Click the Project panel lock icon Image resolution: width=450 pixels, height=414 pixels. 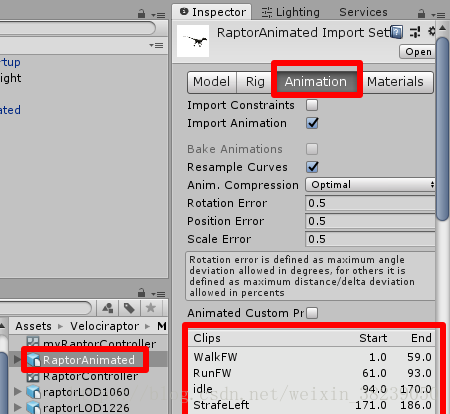pos(141,293)
